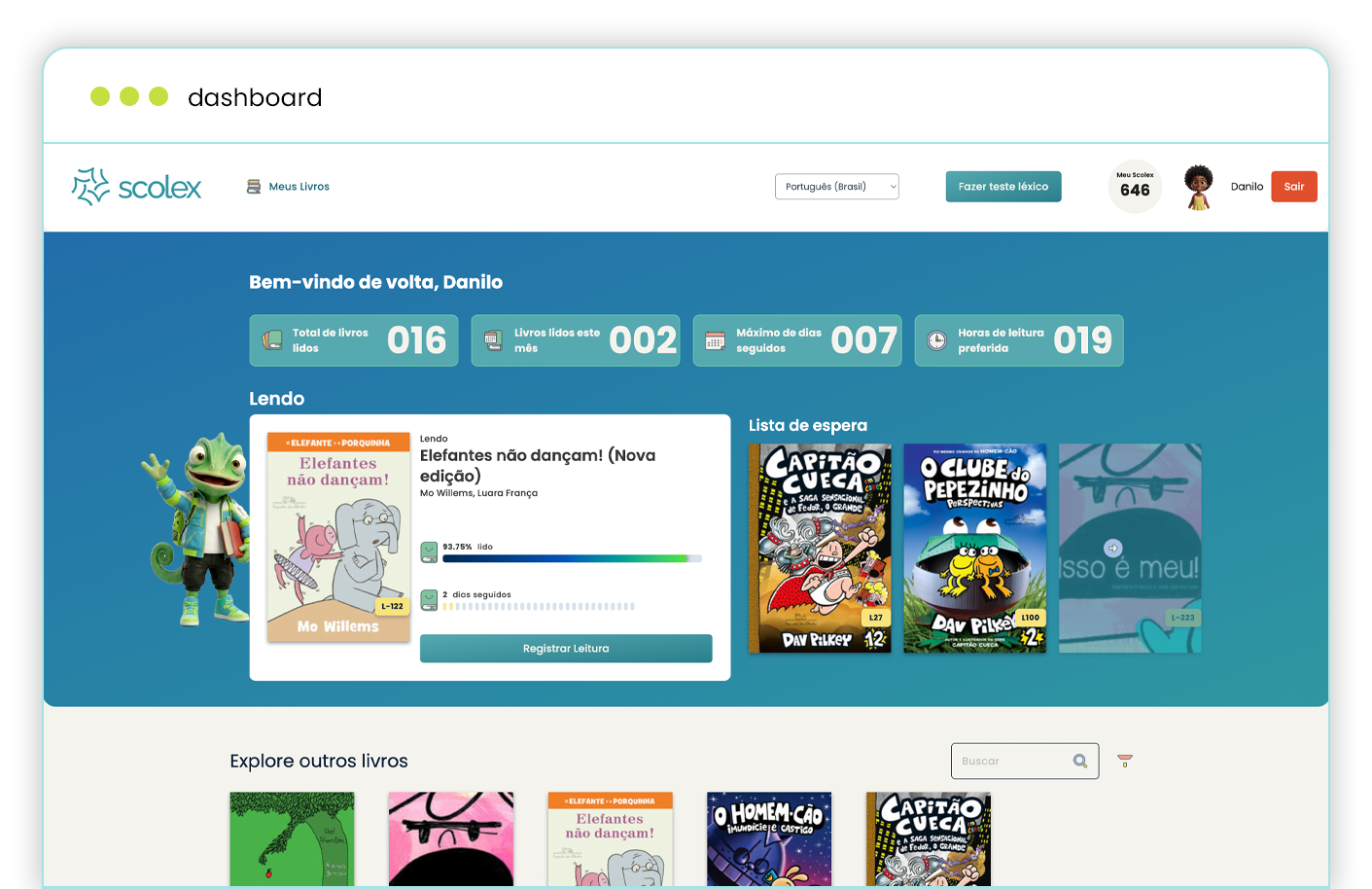The height and width of the screenshot is (889, 1372).
Task: Type in the Buscar search field
Action: 1011,761
